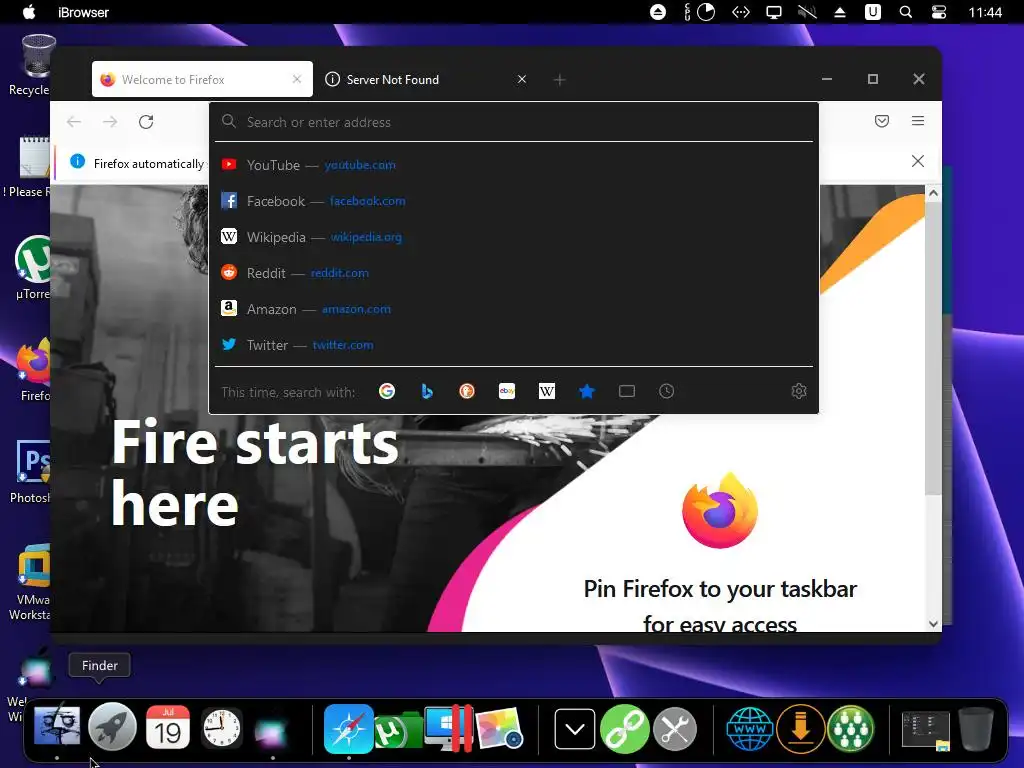Open the wrench and screwdriver tools dock icon
The image size is (1024, 768).
pos(675,729)
